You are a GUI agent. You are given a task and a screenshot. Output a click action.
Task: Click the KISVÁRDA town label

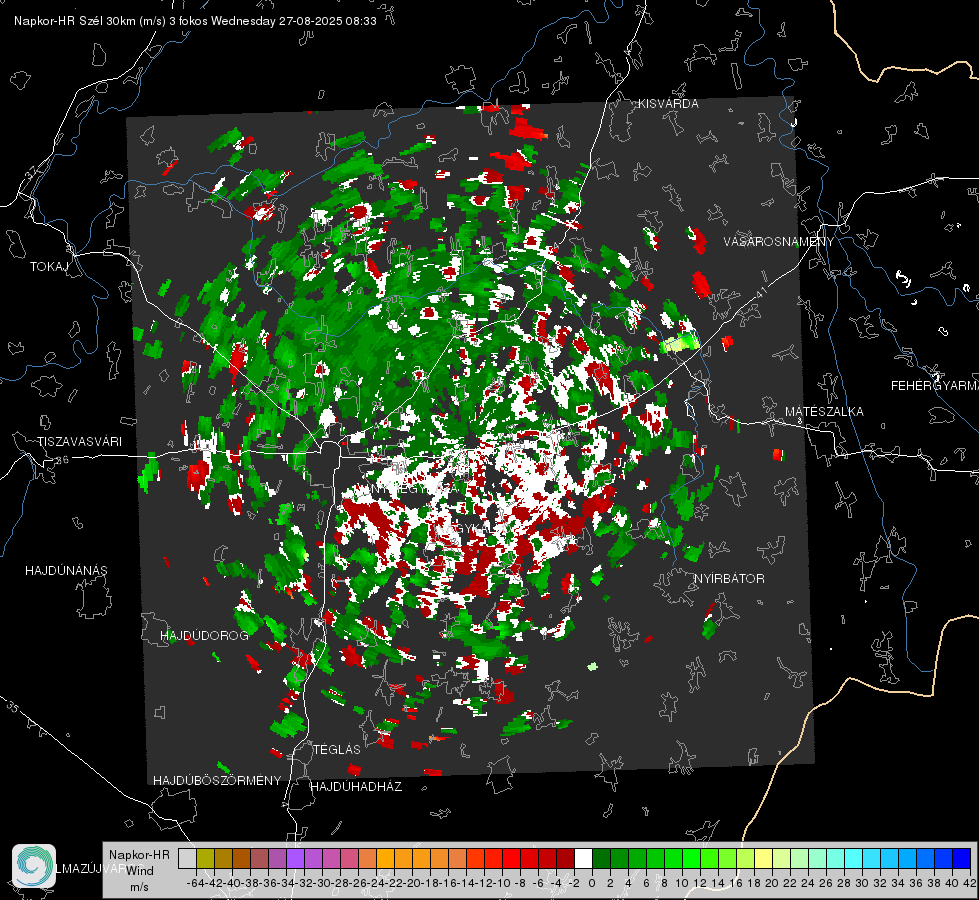[x=668, y=104]
